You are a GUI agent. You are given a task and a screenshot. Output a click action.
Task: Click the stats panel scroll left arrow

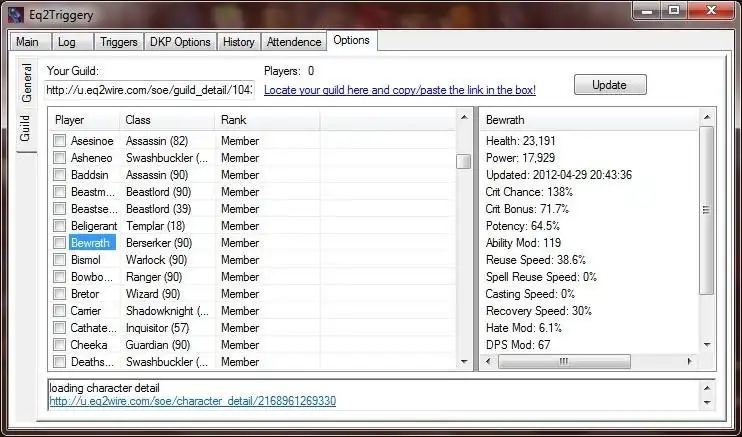pyautogui.click(x=488, y=362)
